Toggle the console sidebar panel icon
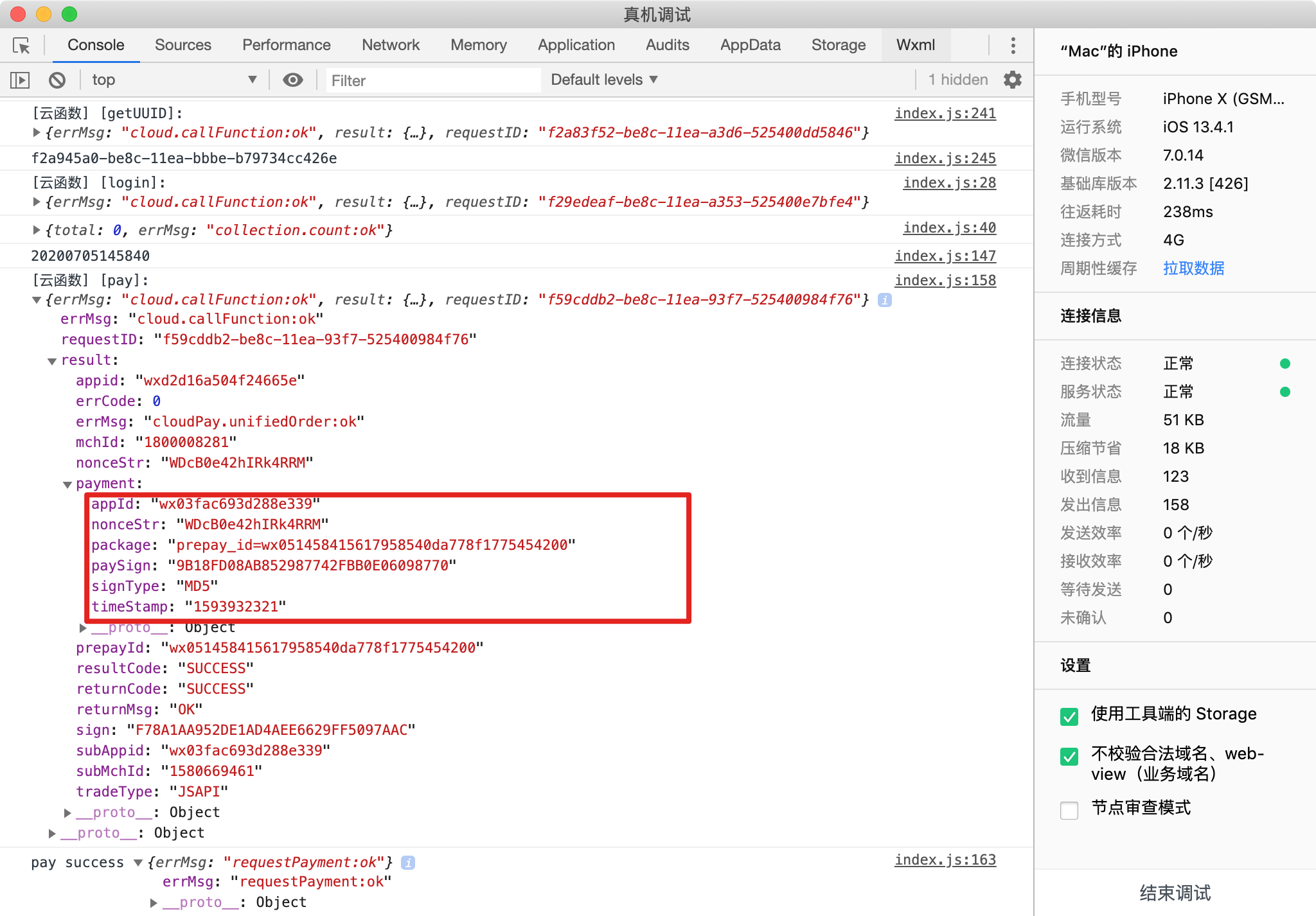This screenshot has height=916, width=1316. click(x=21, y=80)
